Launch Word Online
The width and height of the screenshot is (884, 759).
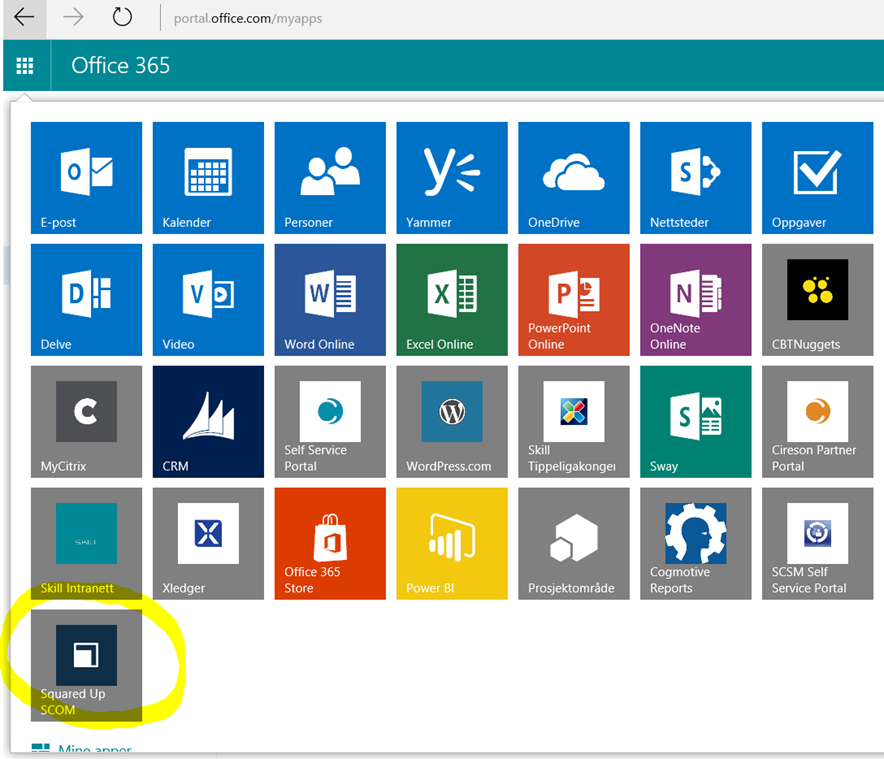pyautogui.click(x=330, y=299)
